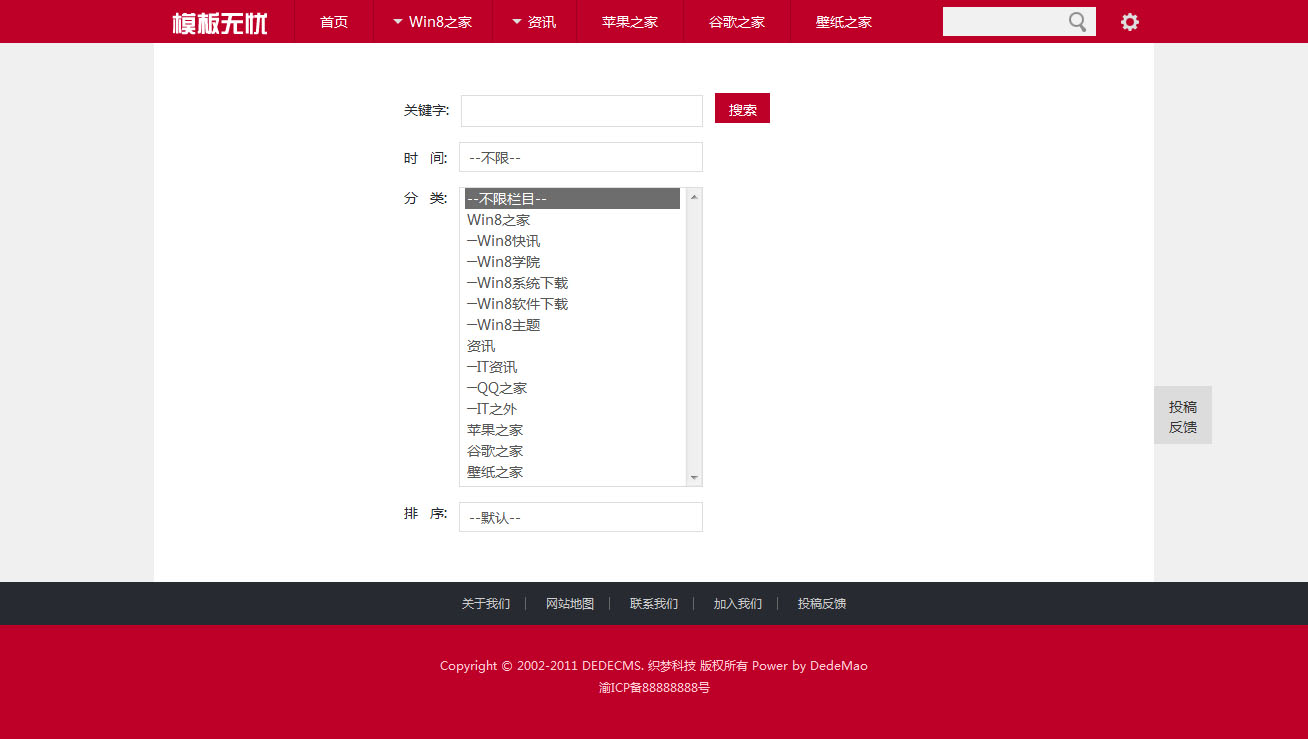Go to the 首页 menu item

click(x=334, y=22)
